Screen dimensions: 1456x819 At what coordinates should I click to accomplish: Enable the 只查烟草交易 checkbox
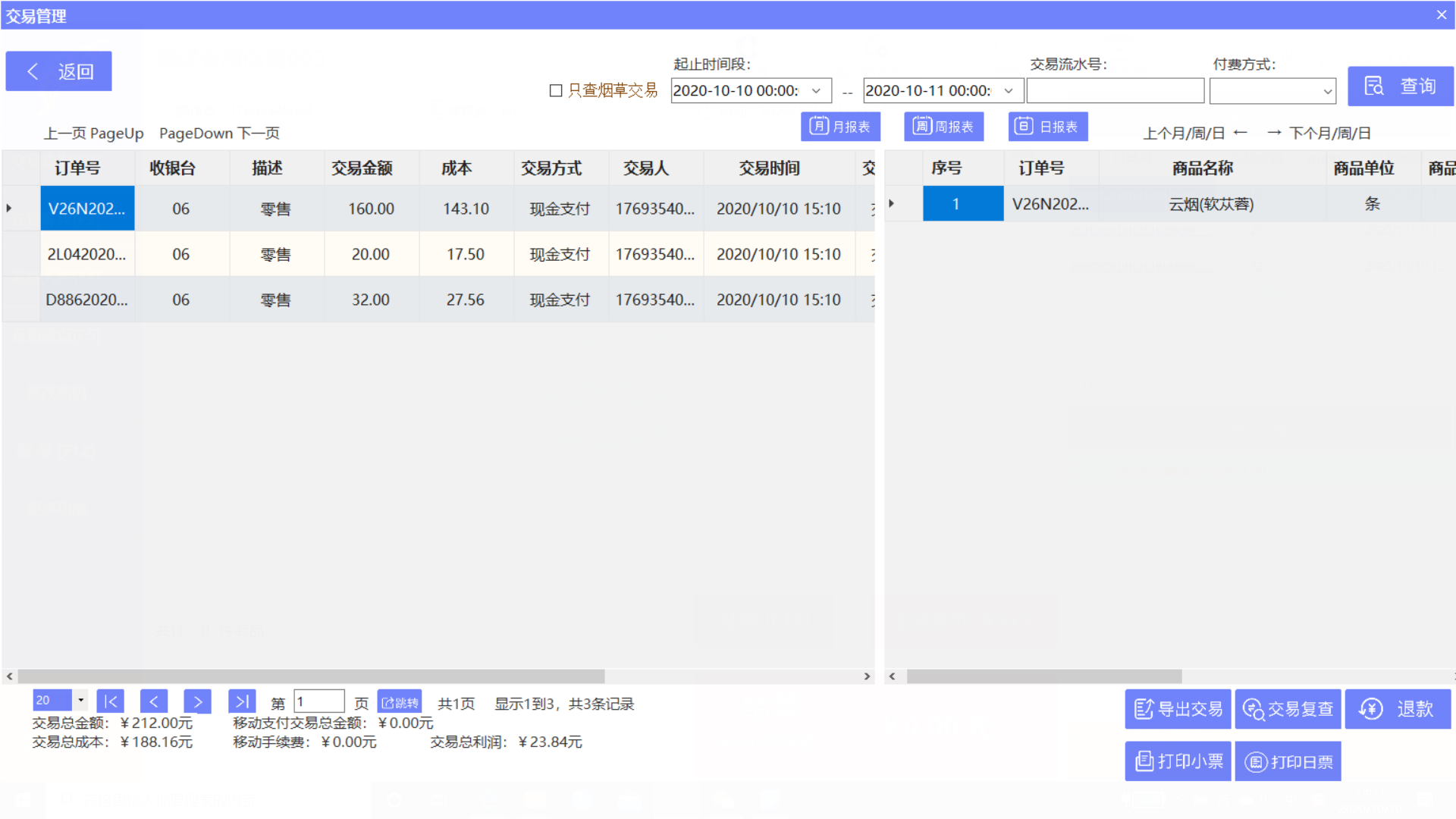tap(555, 90)
